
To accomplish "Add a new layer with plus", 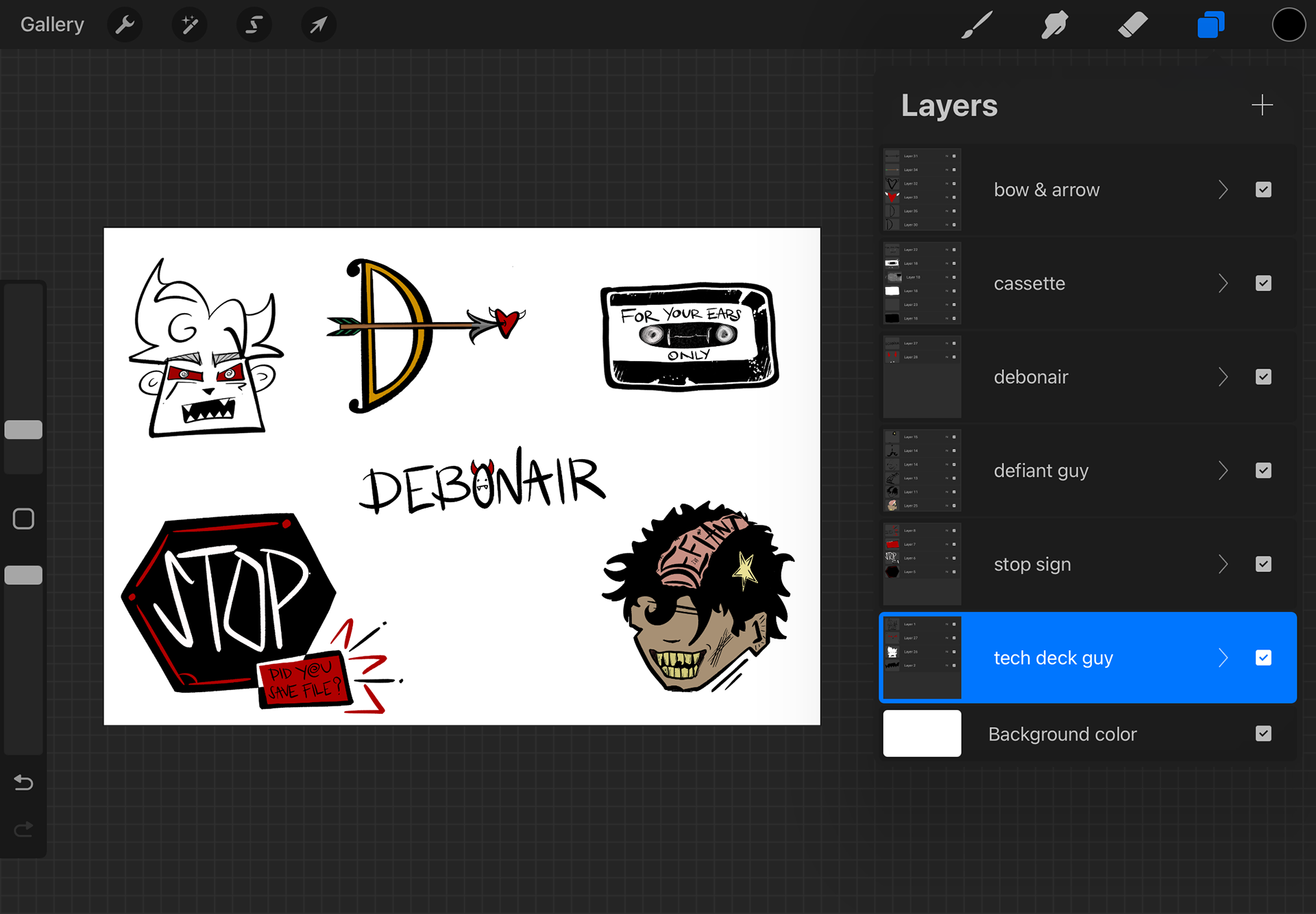I will [1262, 106].
